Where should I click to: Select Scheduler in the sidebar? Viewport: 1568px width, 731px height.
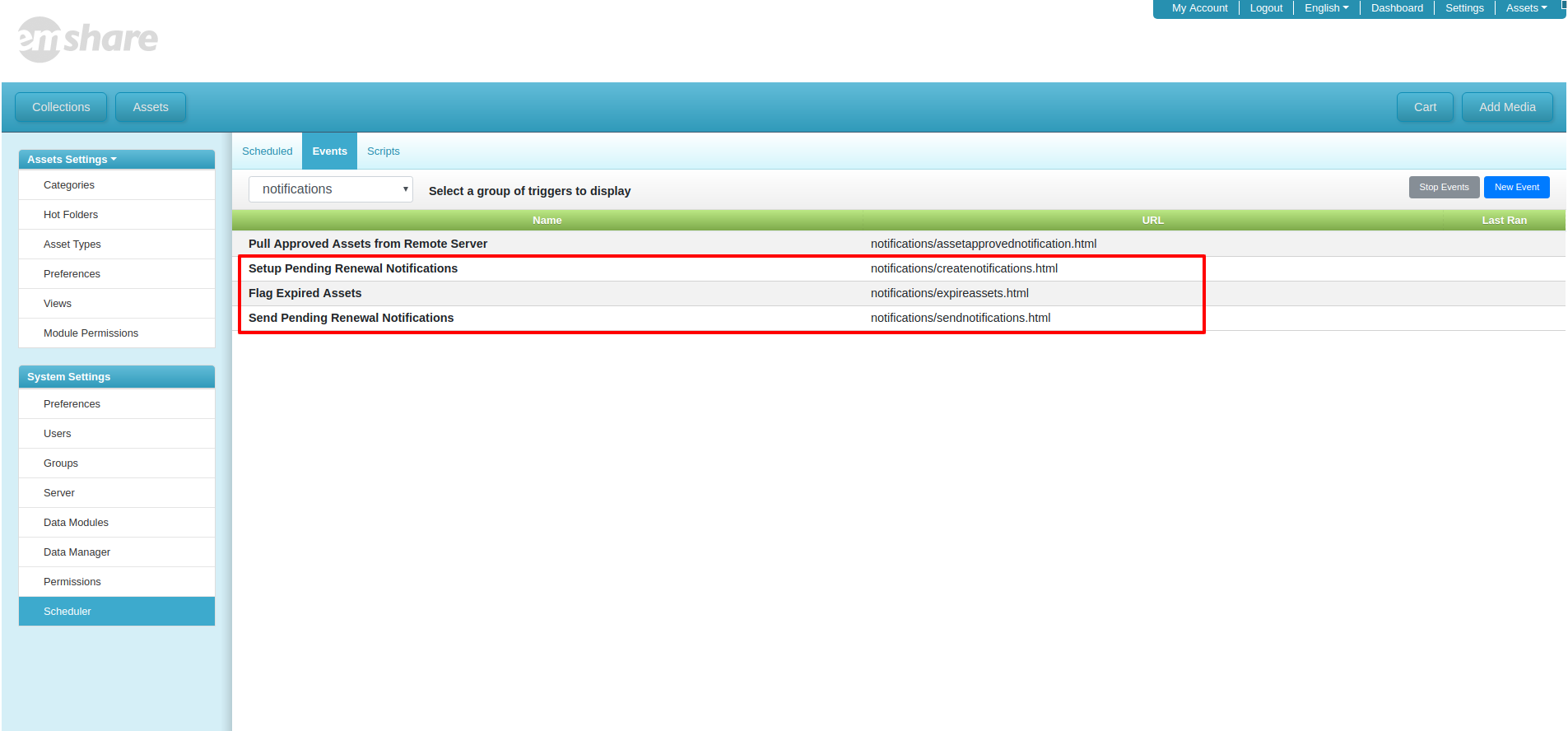click(x=117, y=612)
